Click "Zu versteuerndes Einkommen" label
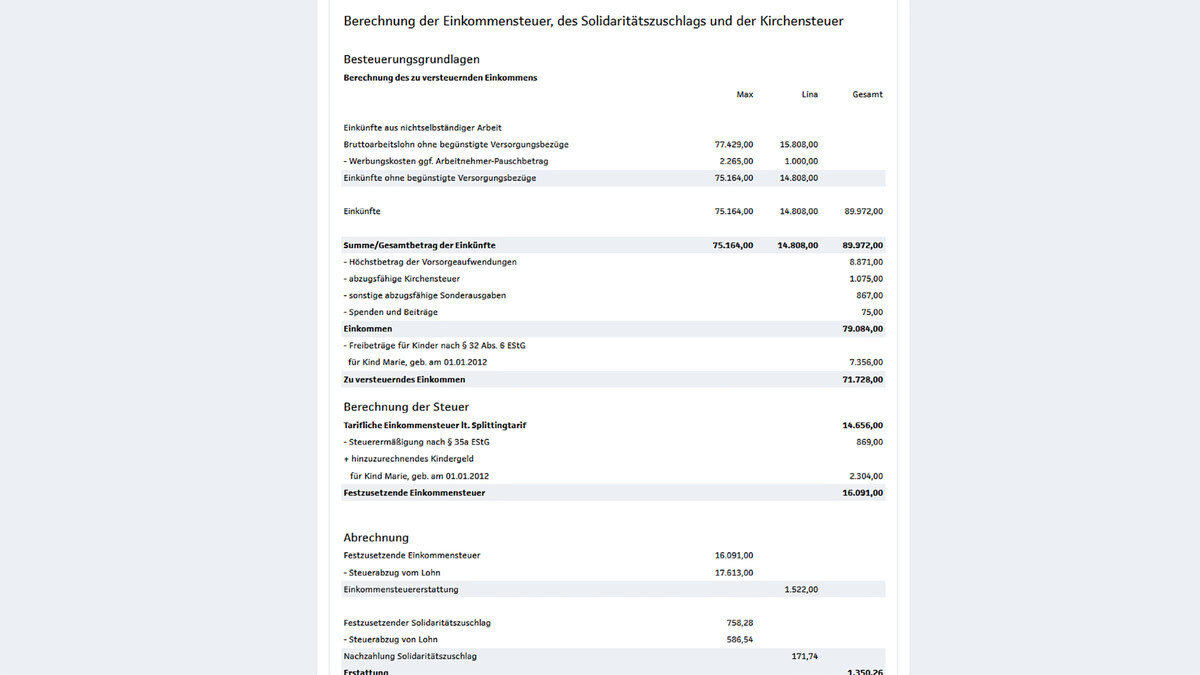This screenshot has height=675, width=1200. pos(405,380)
